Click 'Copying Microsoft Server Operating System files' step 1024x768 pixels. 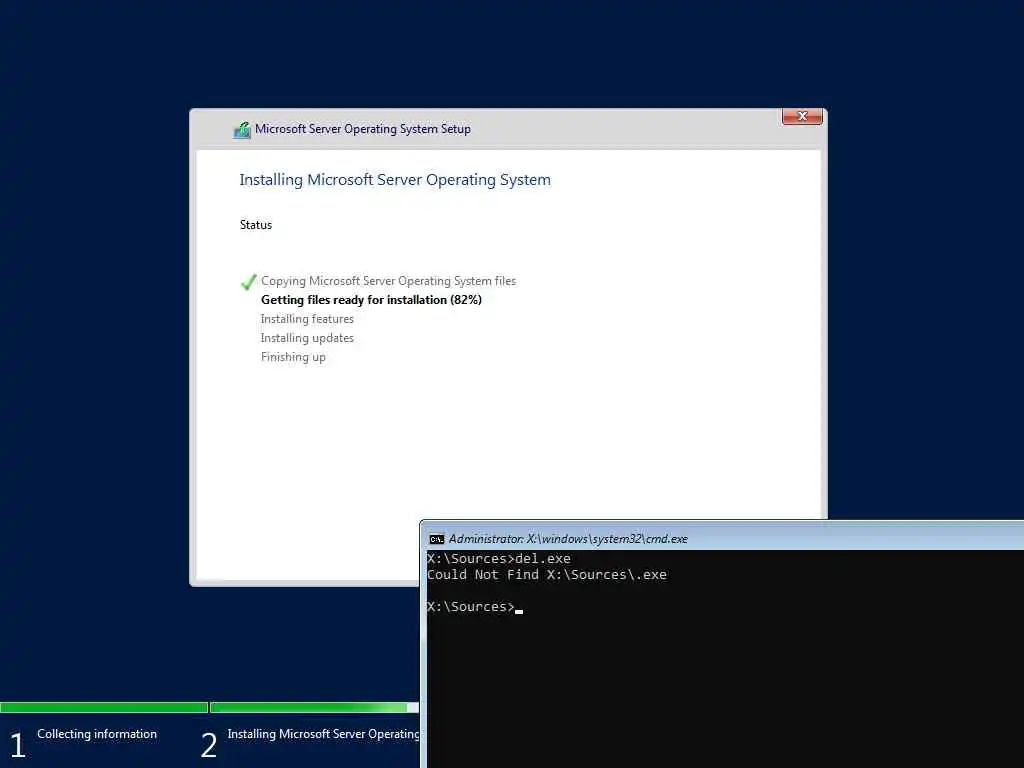(x=389, y=281)
